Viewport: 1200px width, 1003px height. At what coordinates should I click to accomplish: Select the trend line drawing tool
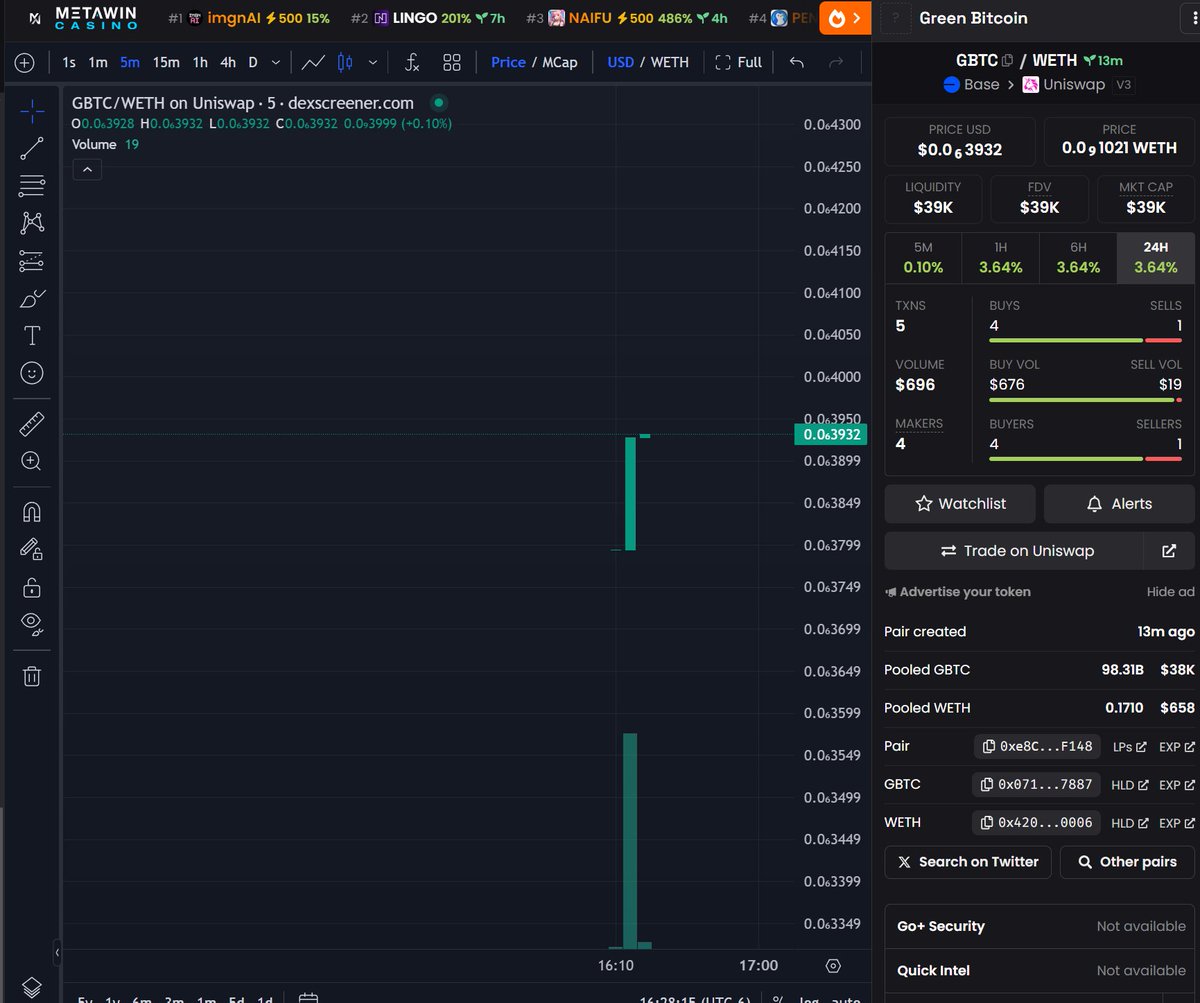pos(32,149)
